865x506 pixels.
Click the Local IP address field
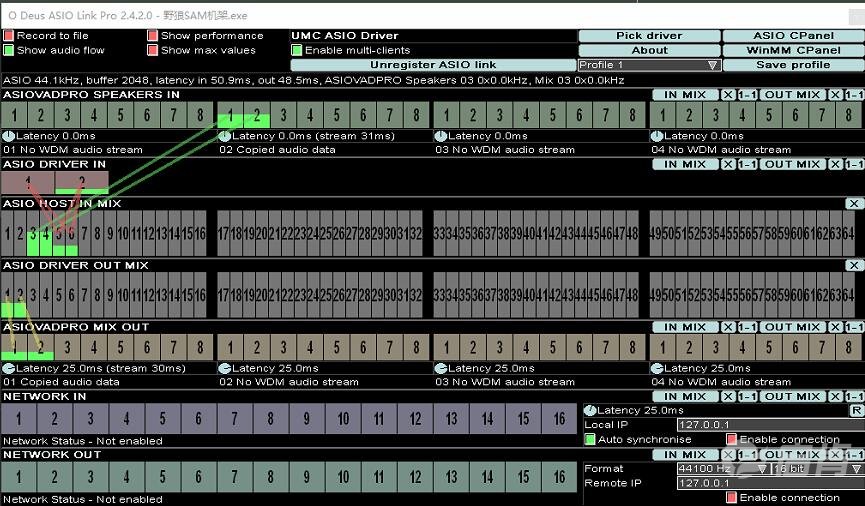point(770,425)
